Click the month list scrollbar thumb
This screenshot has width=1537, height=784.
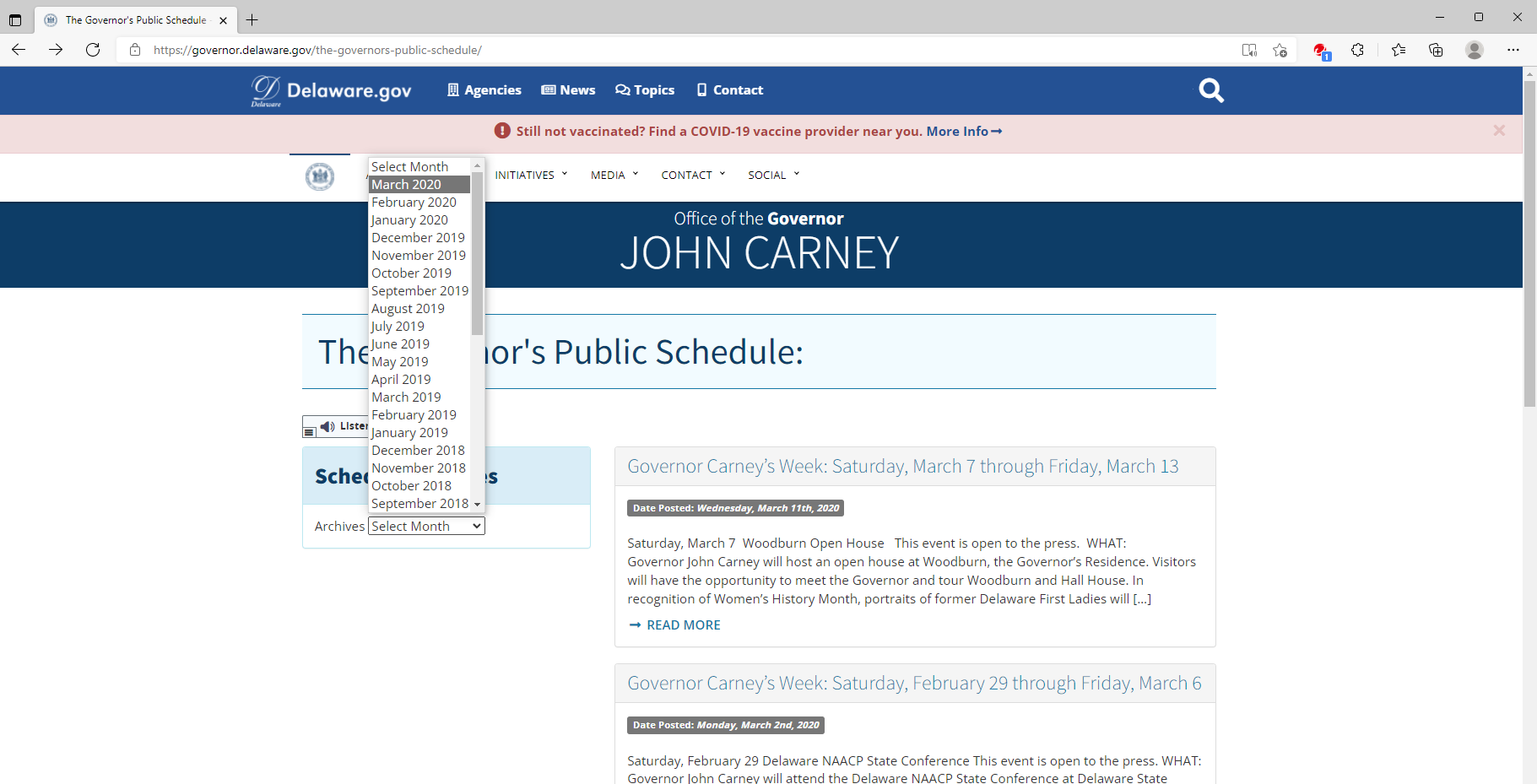(x=477, y=253)
